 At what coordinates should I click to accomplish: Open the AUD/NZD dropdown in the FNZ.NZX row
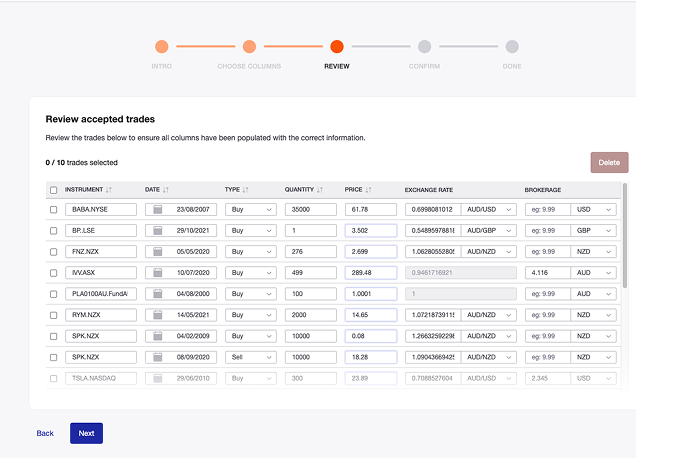489,252
